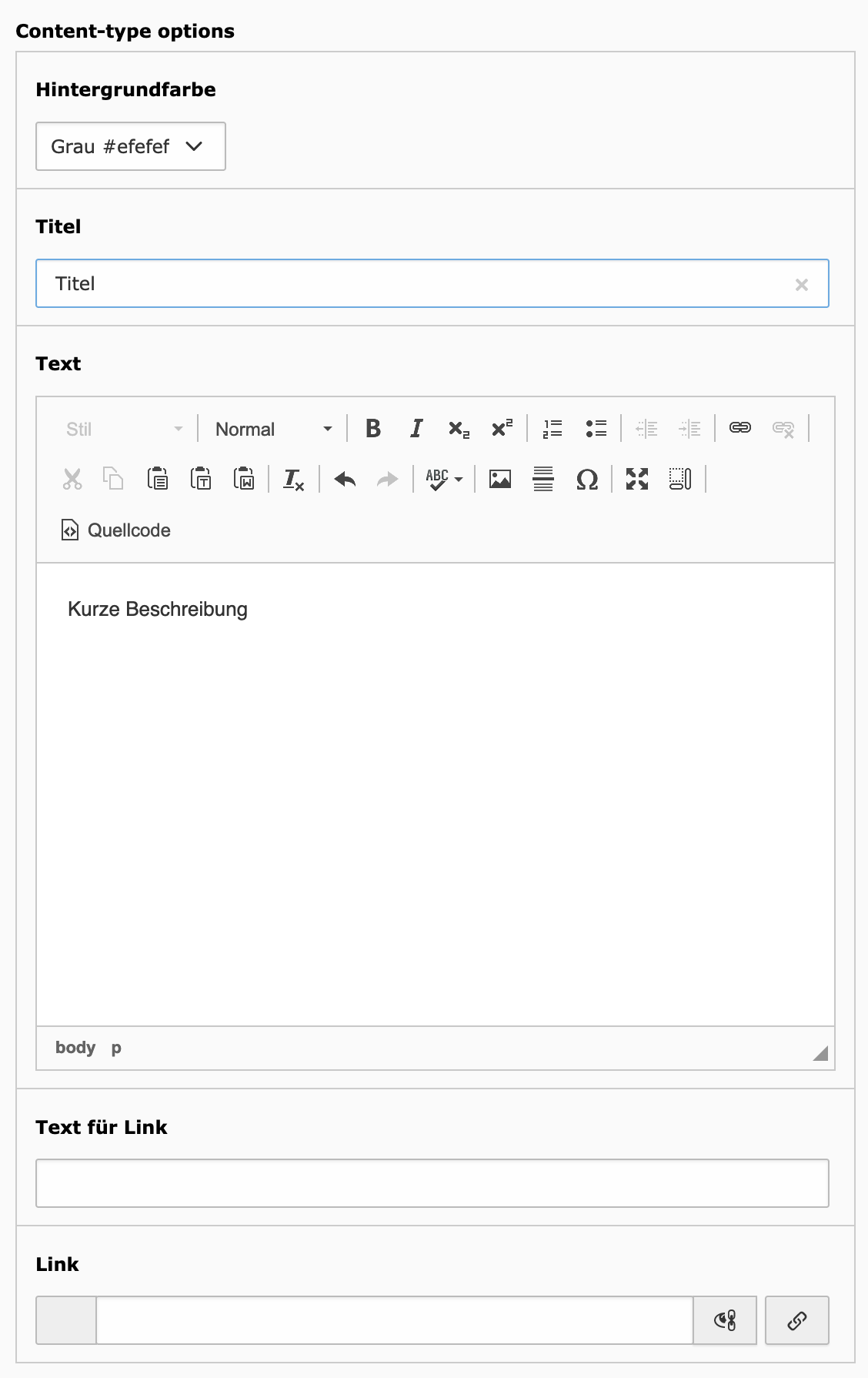
Task: Toggle show blocks in editor
Action: pos(680,480)
